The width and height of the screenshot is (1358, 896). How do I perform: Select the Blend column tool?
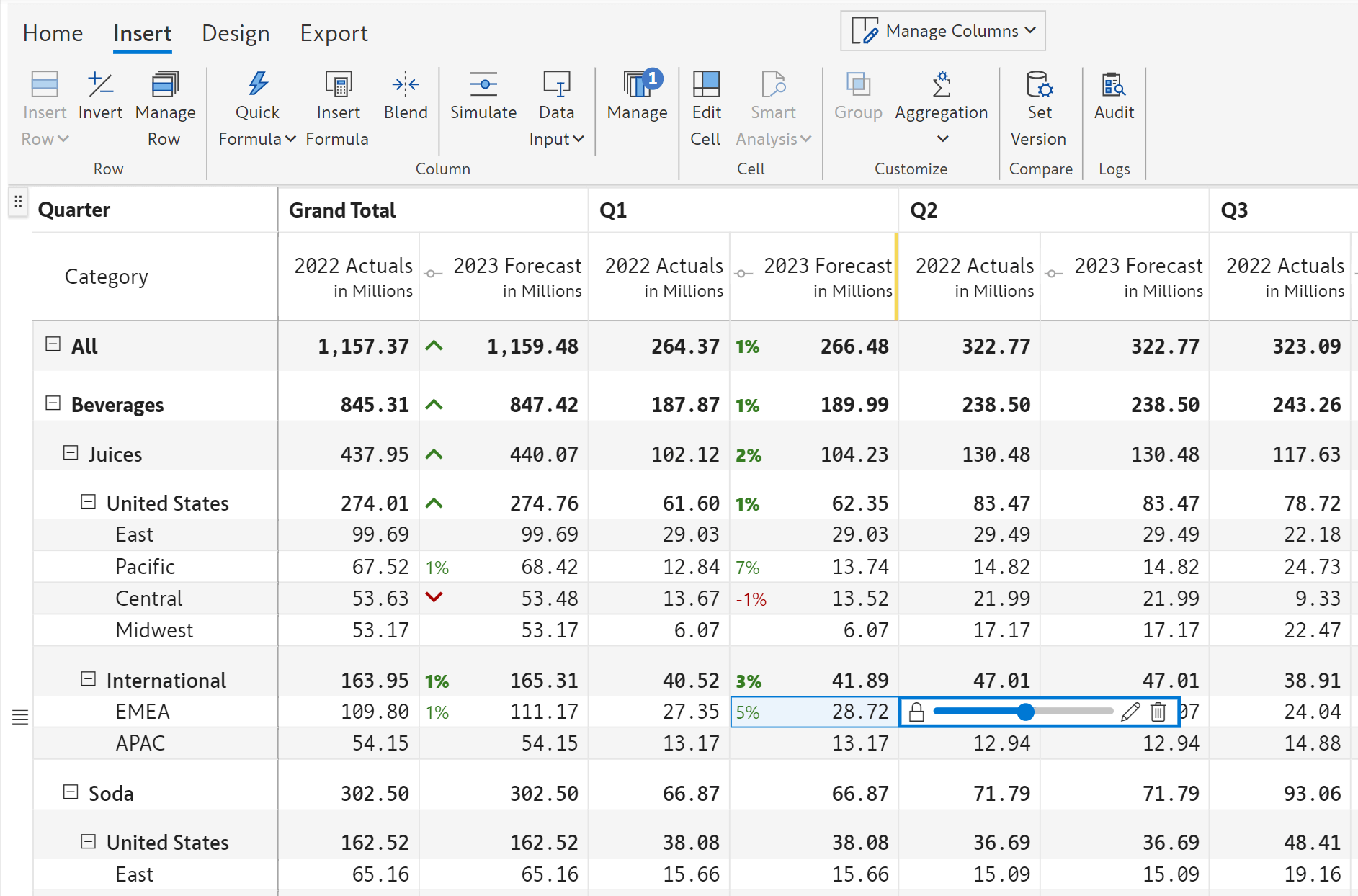click(406, 85)
